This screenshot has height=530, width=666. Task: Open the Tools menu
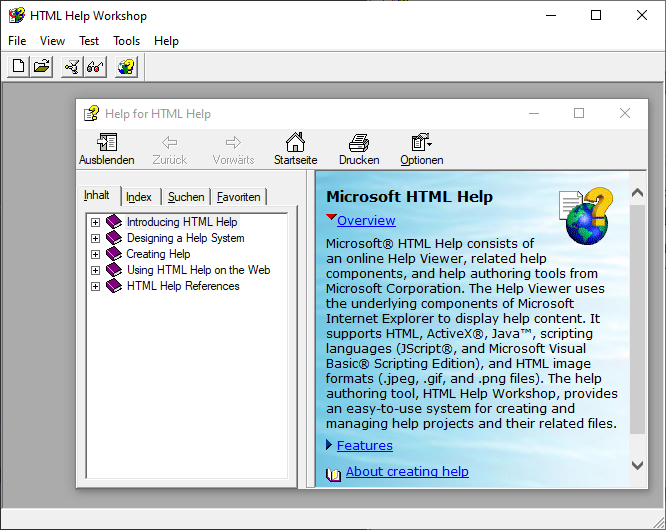coord(127,41)
